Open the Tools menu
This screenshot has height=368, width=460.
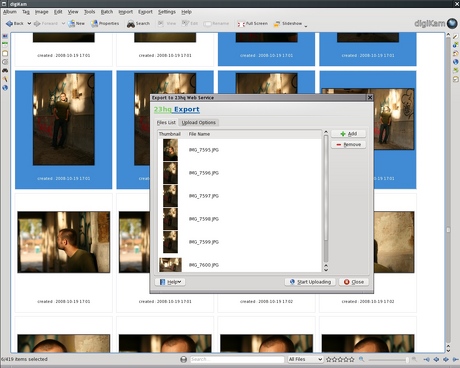click(x=89, y=12)
